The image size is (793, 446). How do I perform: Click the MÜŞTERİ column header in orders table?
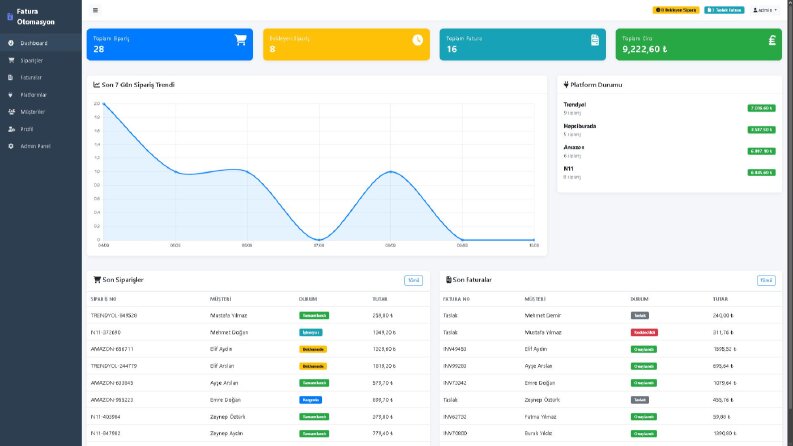point(221,299)
